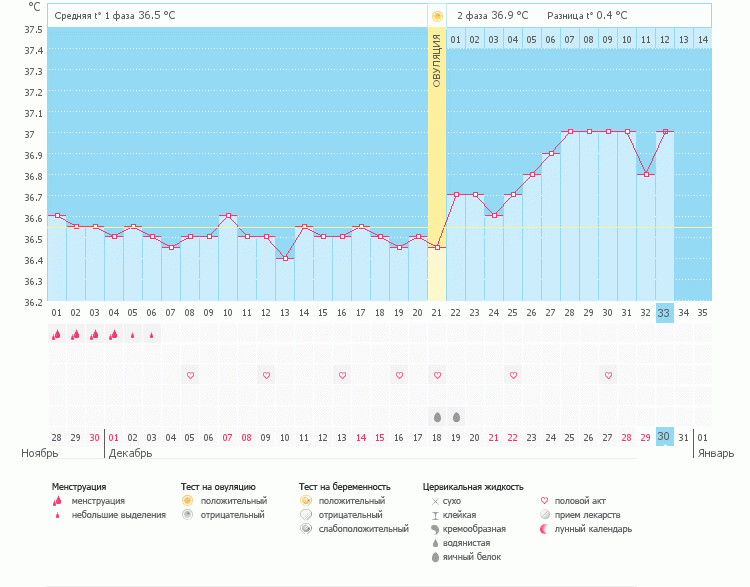Screen dimensions: 750x587
Task: Click the egg-white fluid icon on cycle day 21
Action: (437, 416)
